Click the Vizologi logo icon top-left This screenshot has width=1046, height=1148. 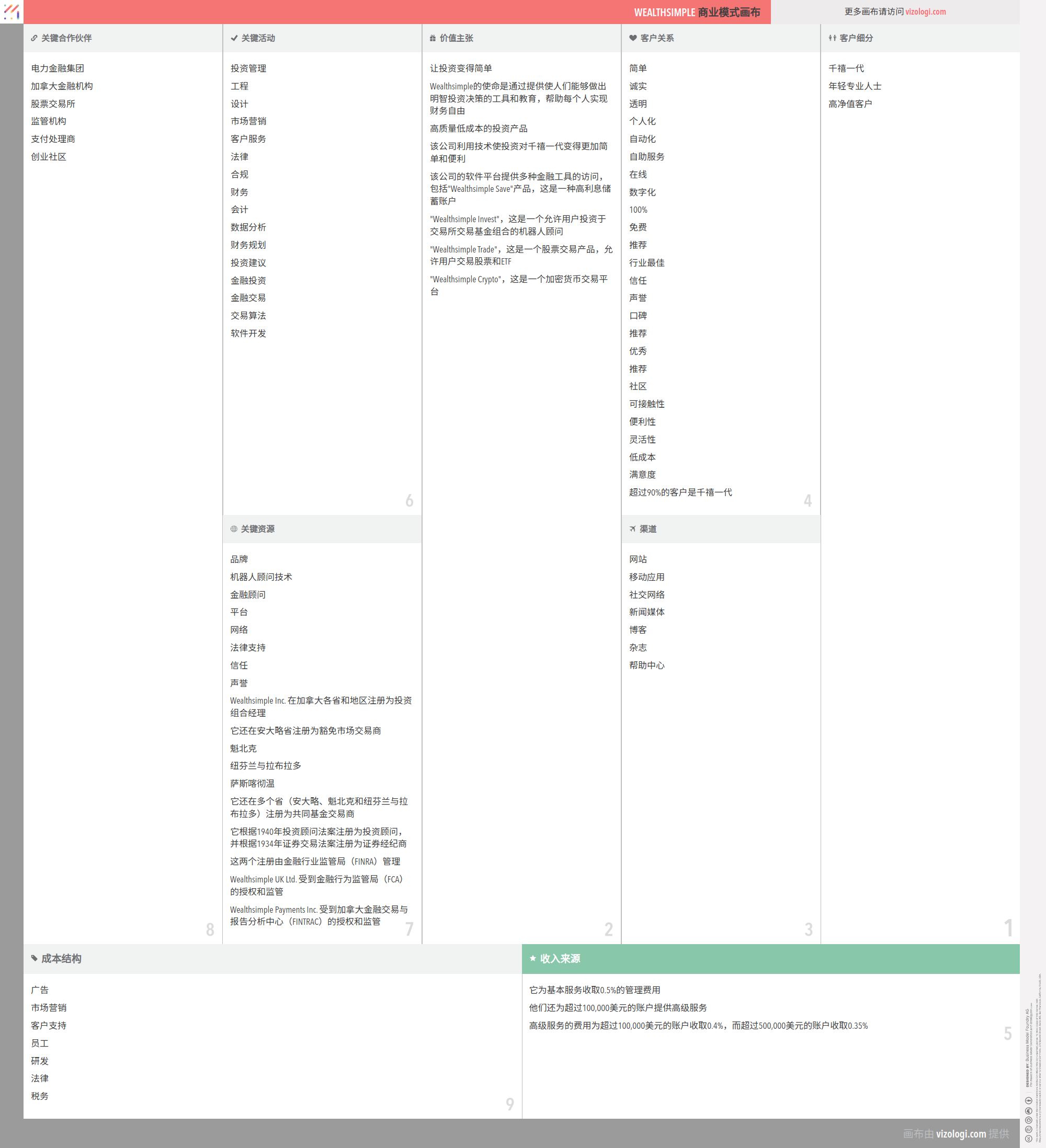click(x=12, y=12)
